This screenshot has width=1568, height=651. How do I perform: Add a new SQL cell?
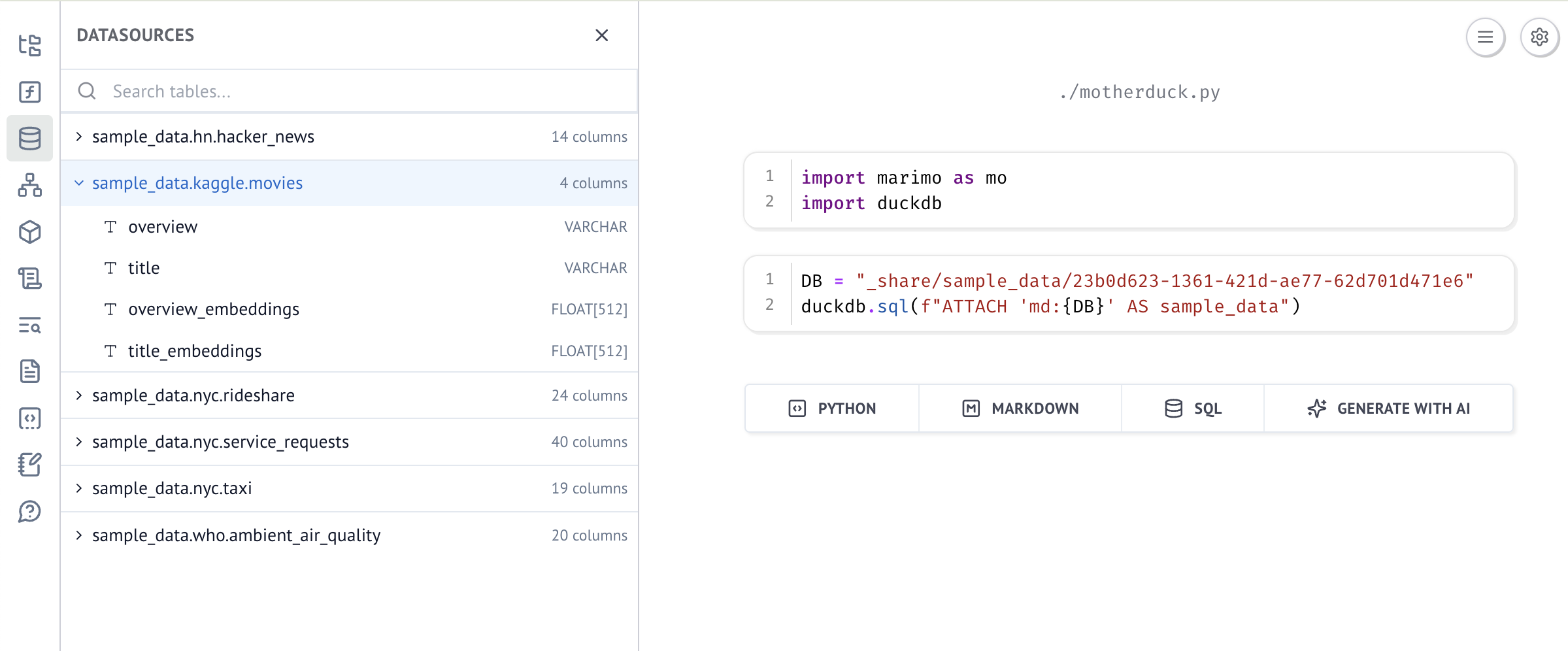pyautogui.click(x=1193, y=409)
